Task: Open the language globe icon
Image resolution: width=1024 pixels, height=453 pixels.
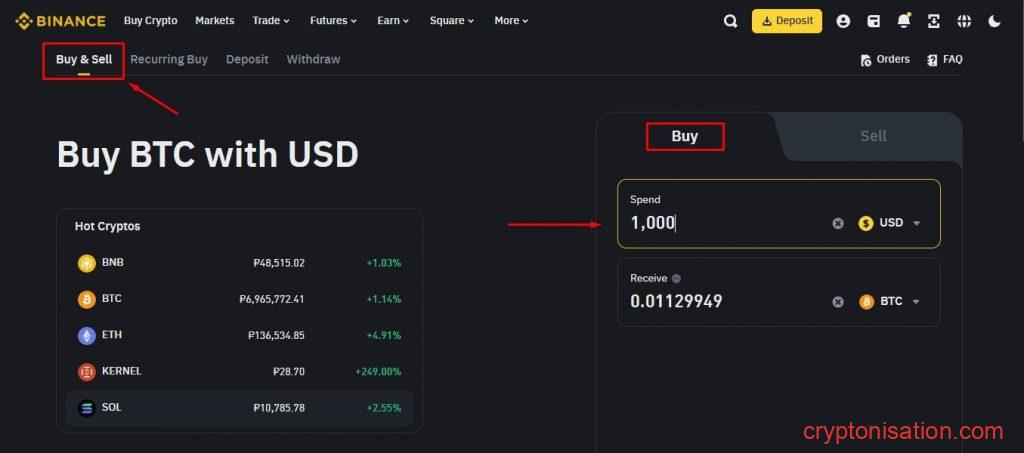Action: coord(964,21)
